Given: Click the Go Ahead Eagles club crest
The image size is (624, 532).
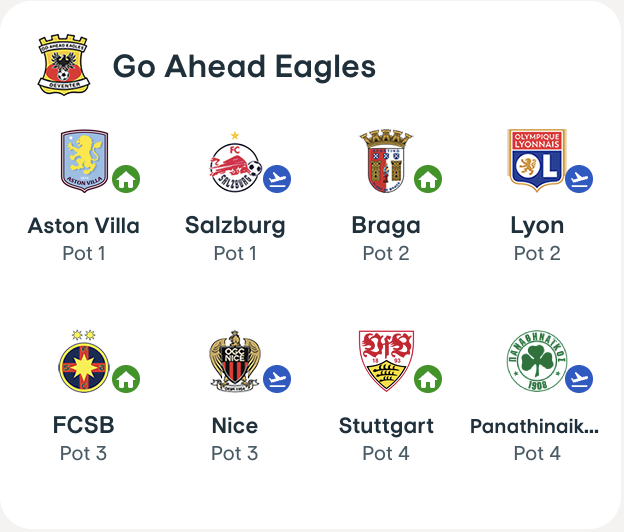Looking at the screenshot, I should tap(63, 65).
